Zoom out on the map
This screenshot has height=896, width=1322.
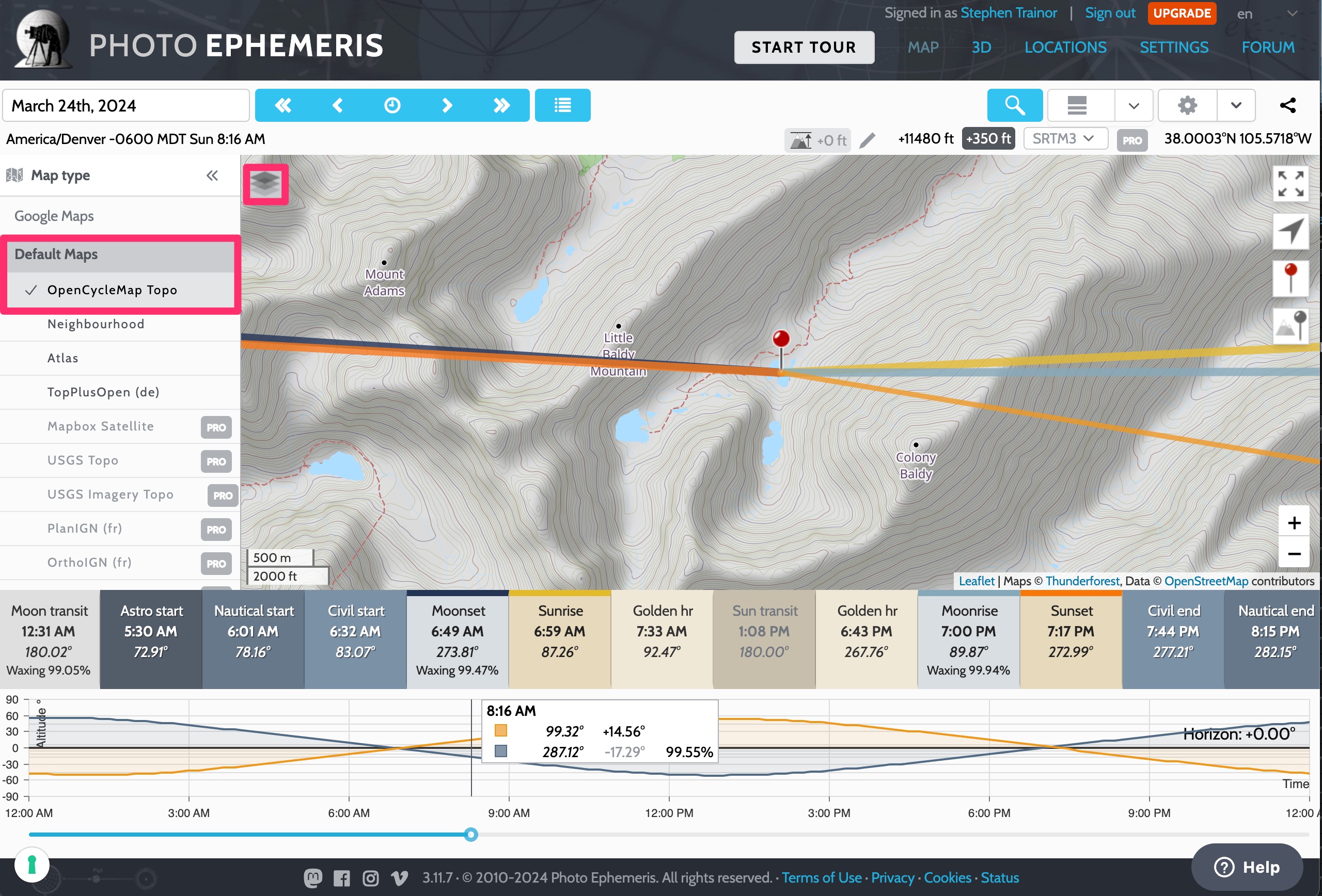[1294, 553]
